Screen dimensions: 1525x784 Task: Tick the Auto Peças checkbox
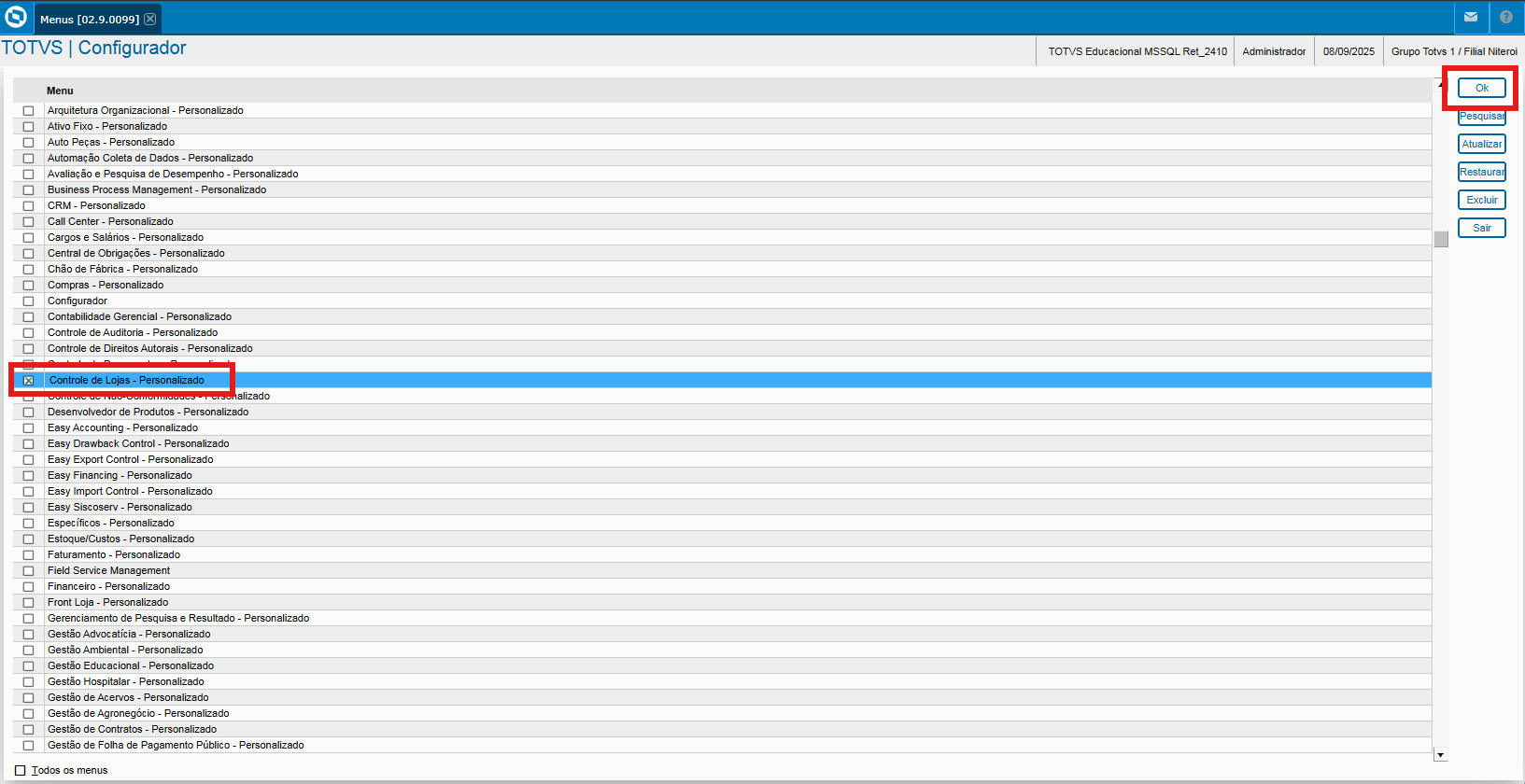coord(28,143)
